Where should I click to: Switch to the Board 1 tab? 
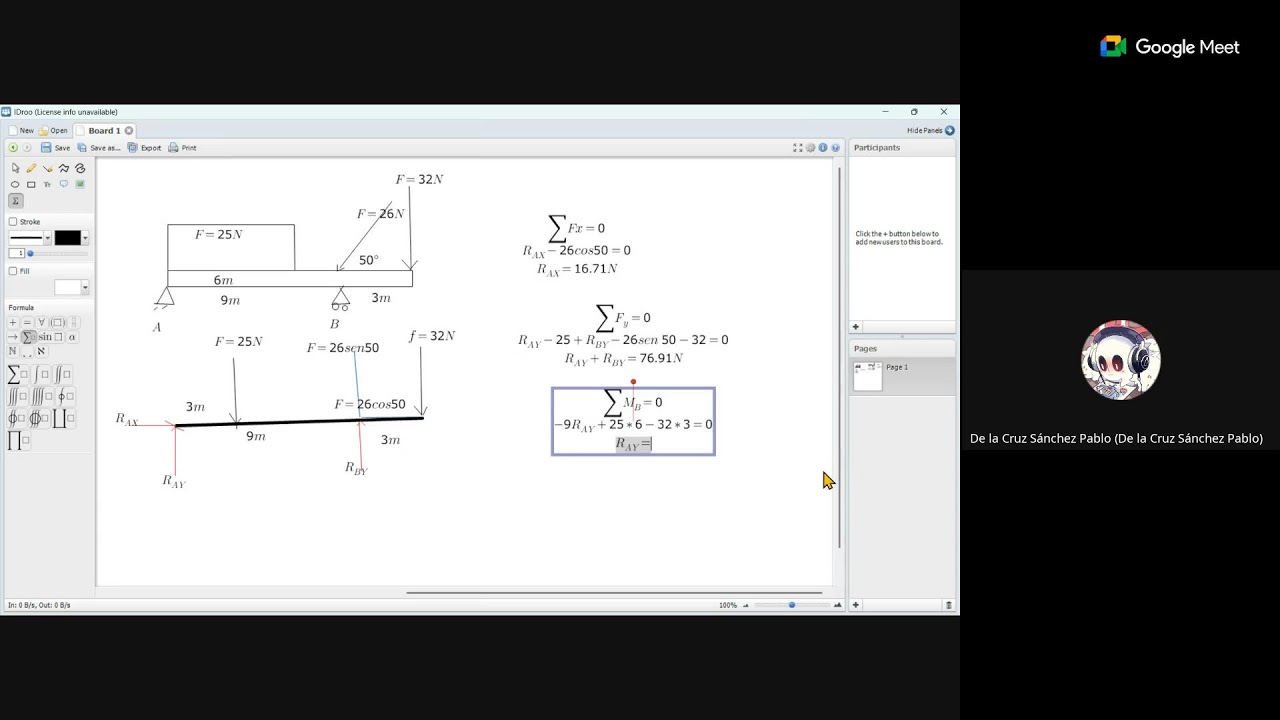point(104,130)
